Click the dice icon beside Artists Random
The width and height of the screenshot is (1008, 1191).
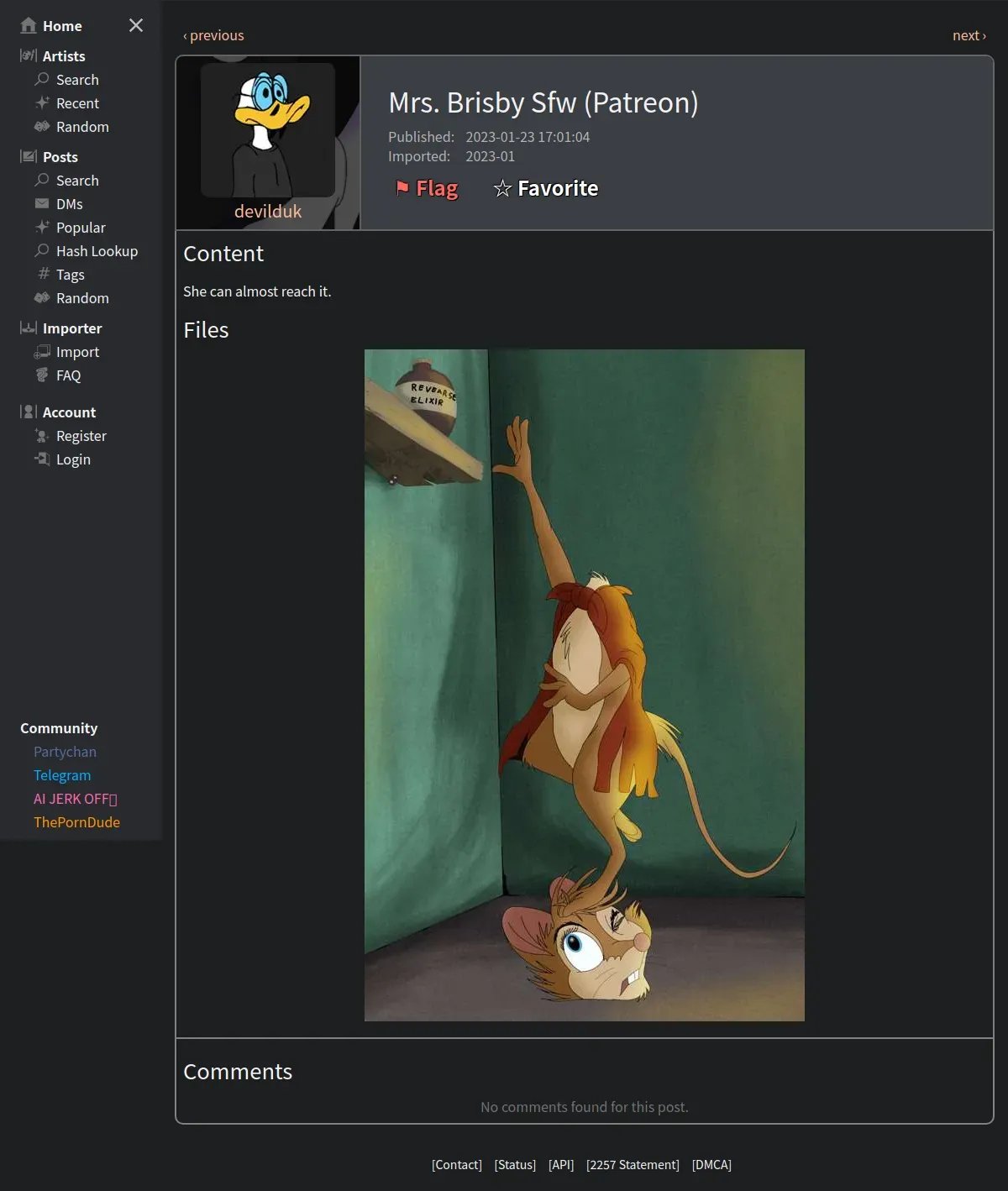tap(42, 126)
